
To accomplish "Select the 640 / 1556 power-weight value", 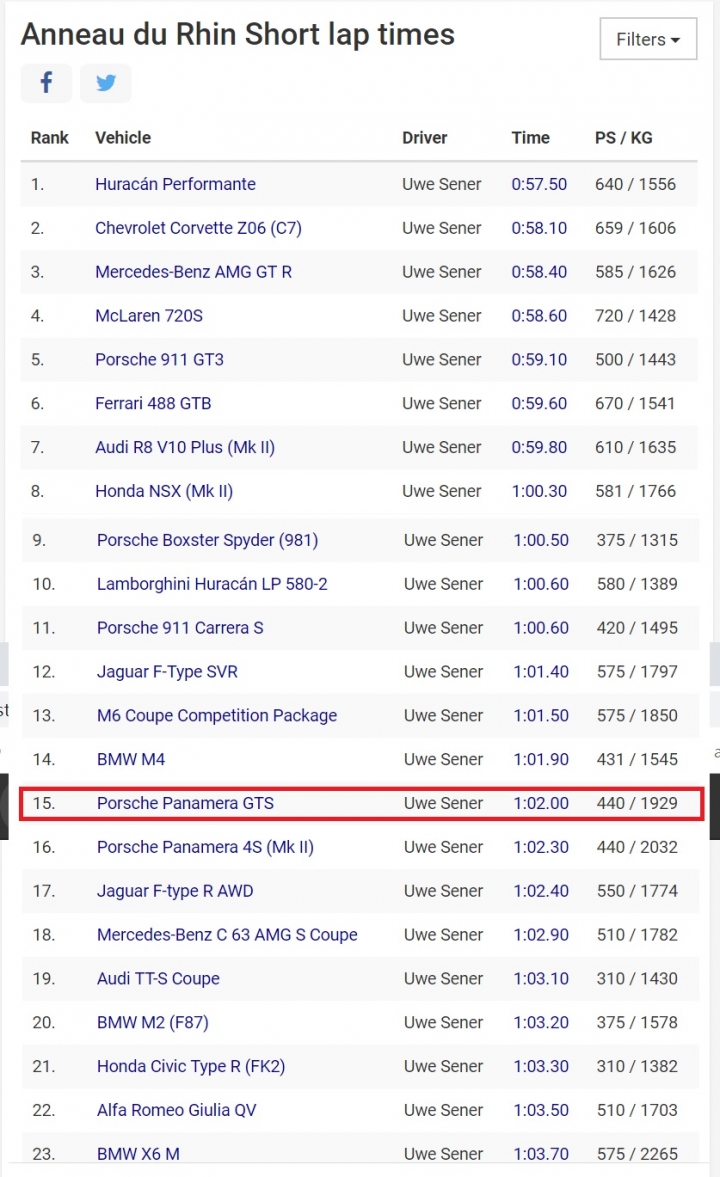I will pyautogui.click(x=635, y=184).
